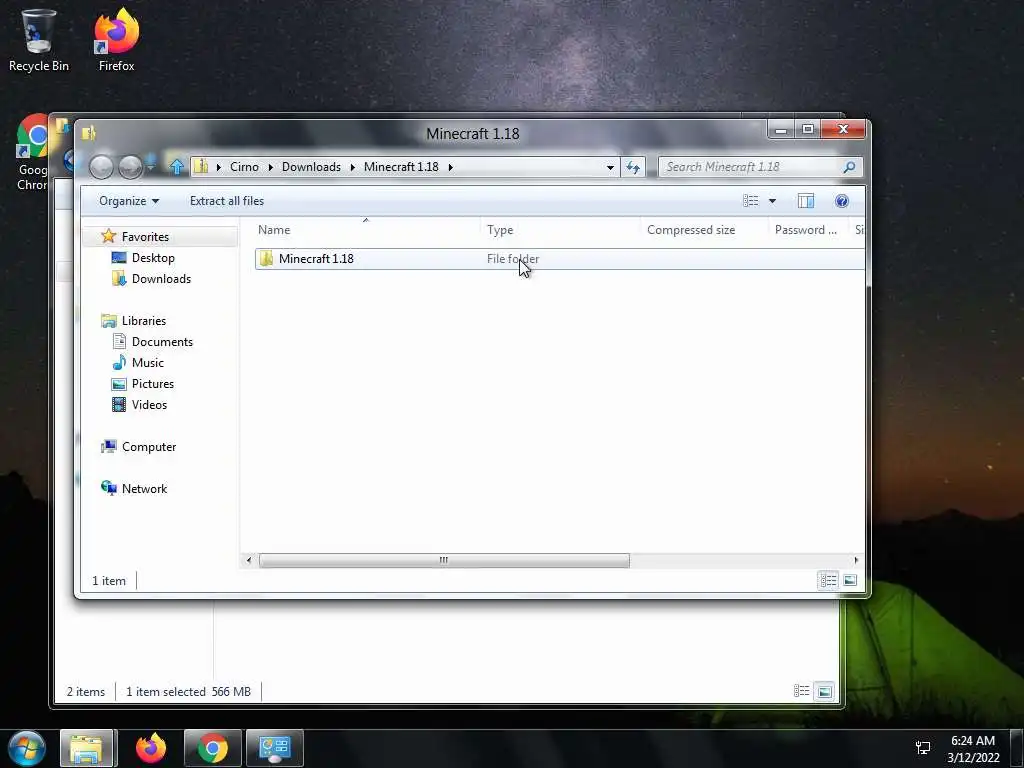1024x768 pixels.
Task: Click the right scroll arrow
Action: click(856, 560)
